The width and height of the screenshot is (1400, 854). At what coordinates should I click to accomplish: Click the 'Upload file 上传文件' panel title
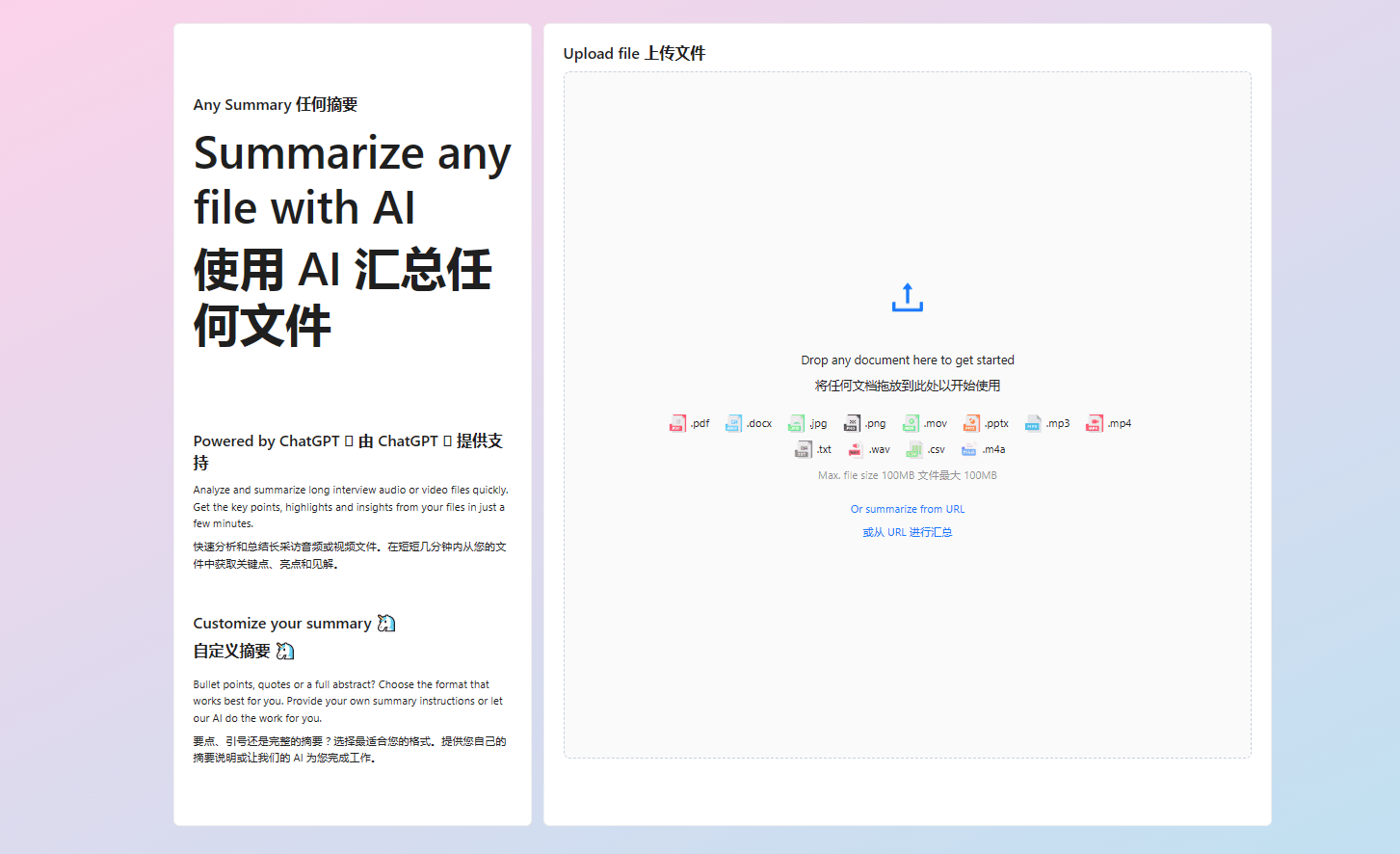634,53
